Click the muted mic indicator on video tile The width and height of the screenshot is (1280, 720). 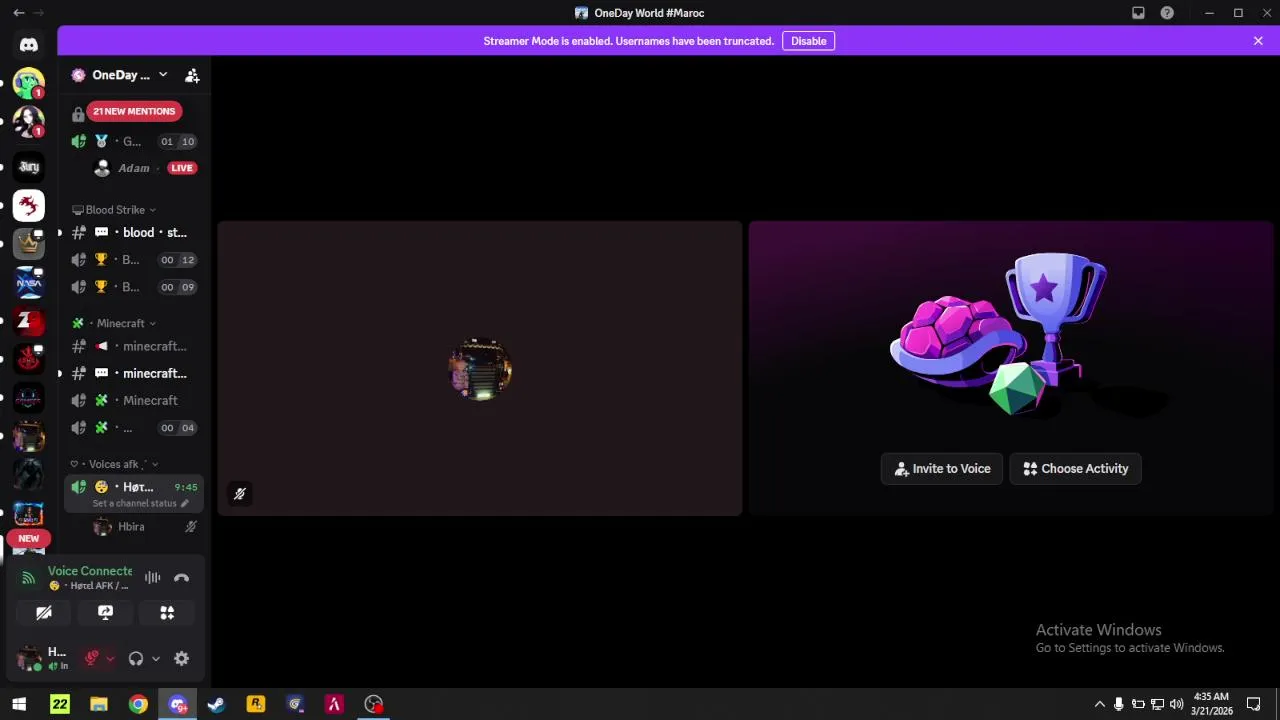[x=239, y=493]
